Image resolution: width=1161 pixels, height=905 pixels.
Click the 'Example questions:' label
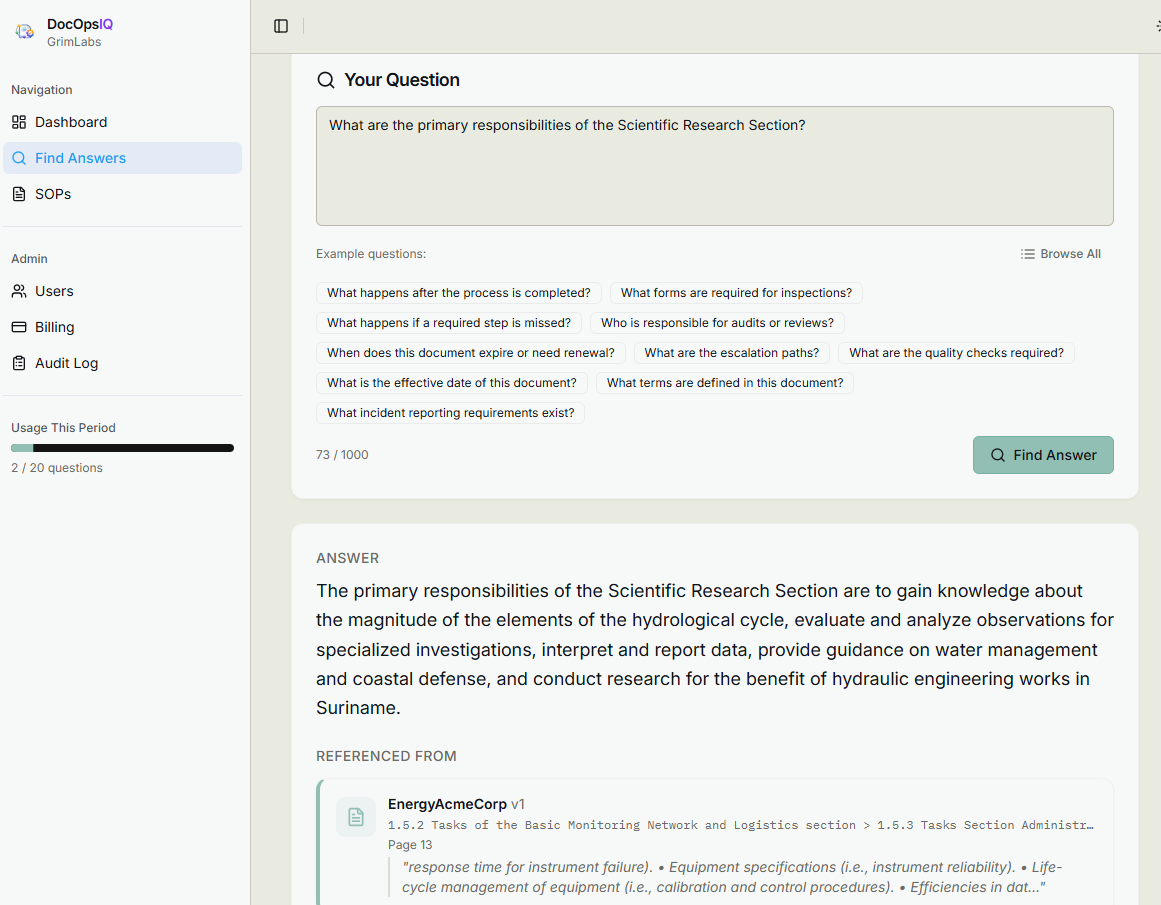tap(371, 254)
